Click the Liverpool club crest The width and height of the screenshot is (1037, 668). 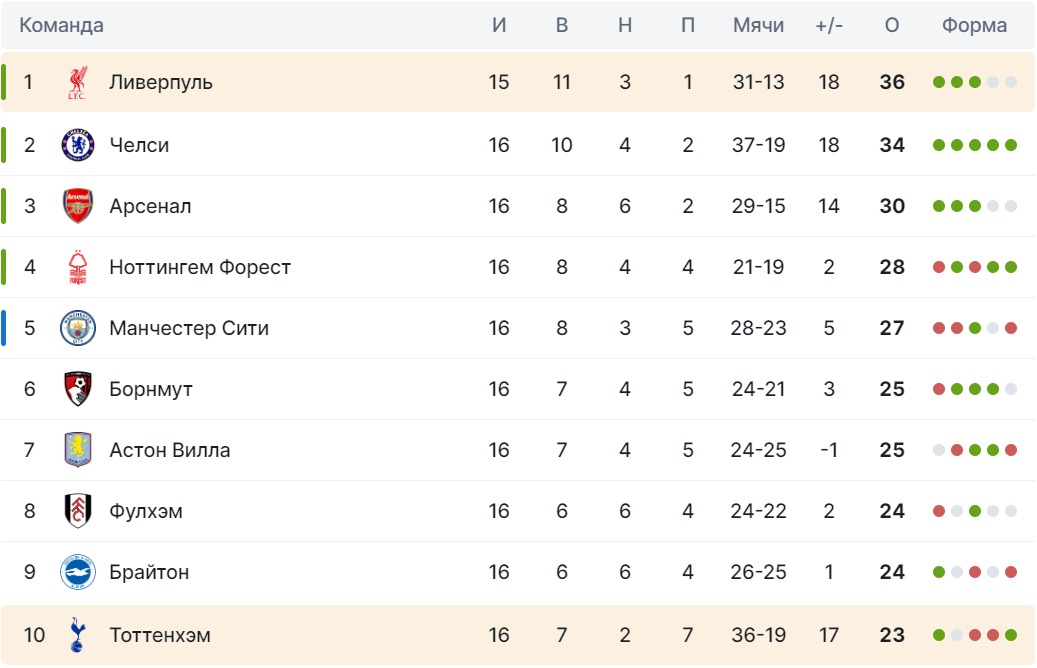[x=77, y=83]
